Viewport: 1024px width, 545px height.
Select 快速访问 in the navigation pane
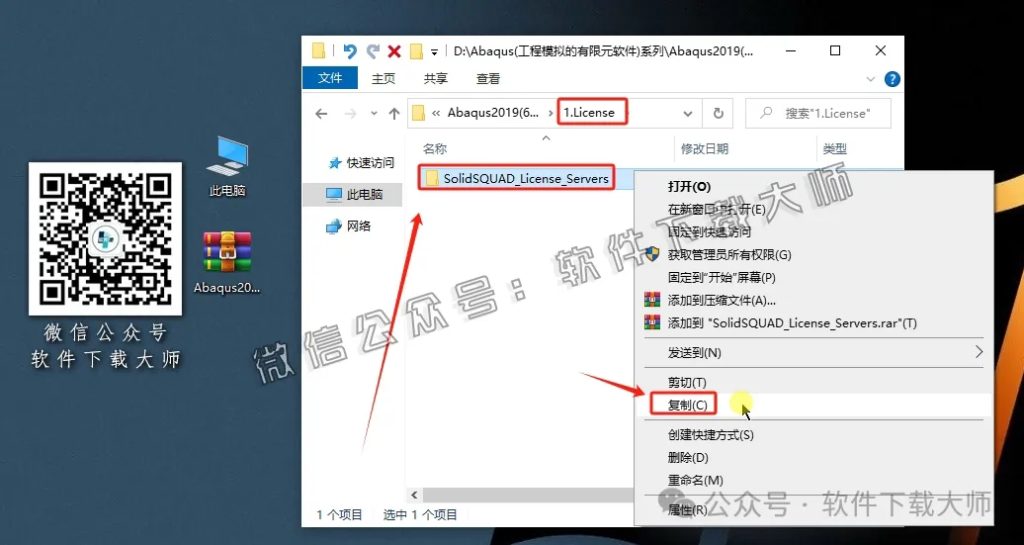click(362, 163)
